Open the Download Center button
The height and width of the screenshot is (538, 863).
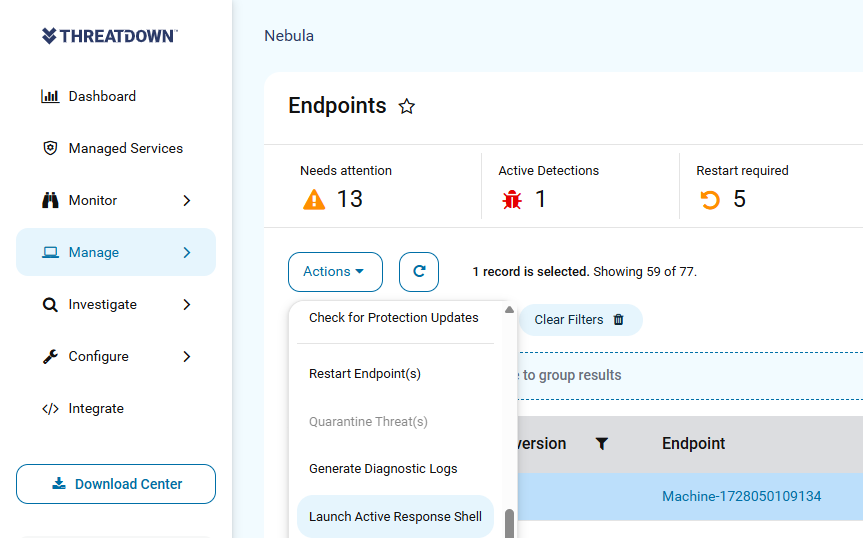coord(116,484)
